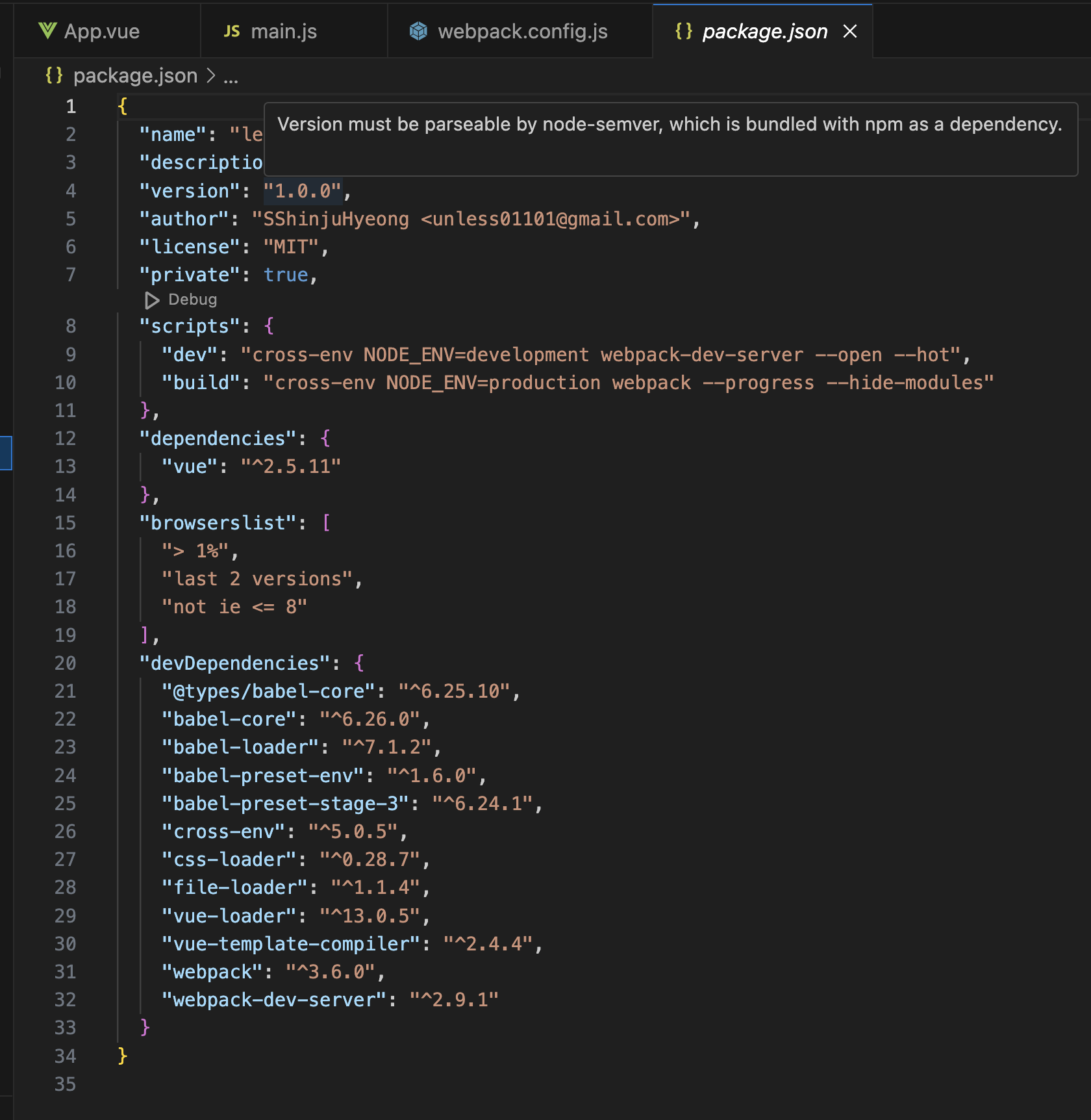Image resolution: width=1091 pixels, height=1120 pixels.
Task: Click the true value of private
Action: pos(286,275)
